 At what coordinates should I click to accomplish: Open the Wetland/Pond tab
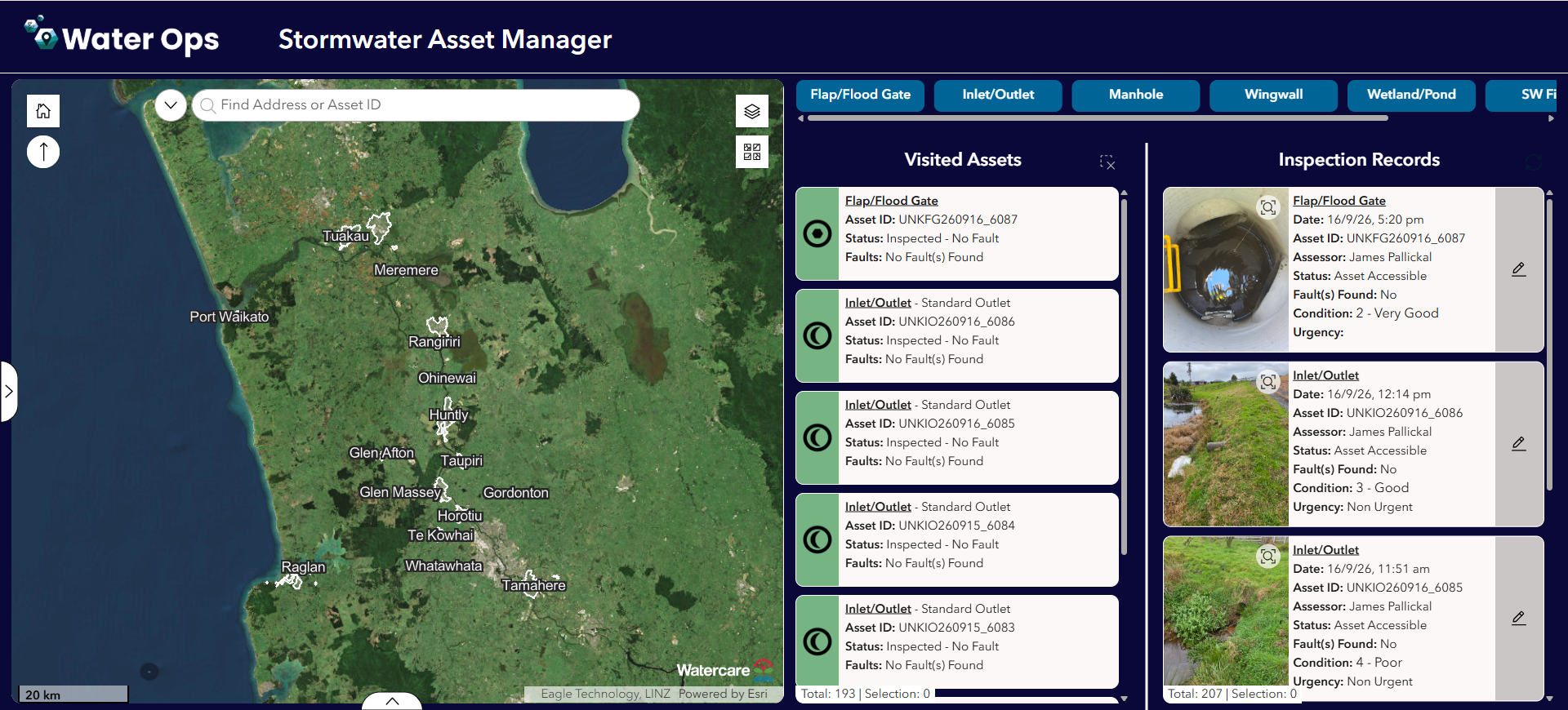coord(1411,95)
